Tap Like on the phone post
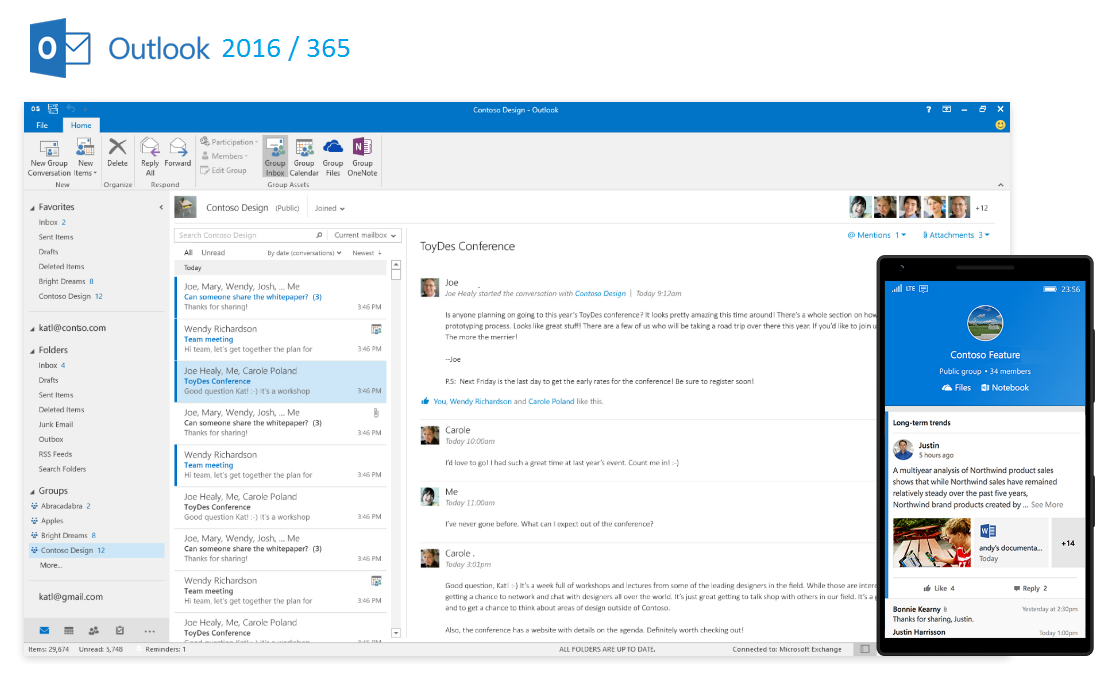This screenshot has width=1119, height=684. pos(938,588)
